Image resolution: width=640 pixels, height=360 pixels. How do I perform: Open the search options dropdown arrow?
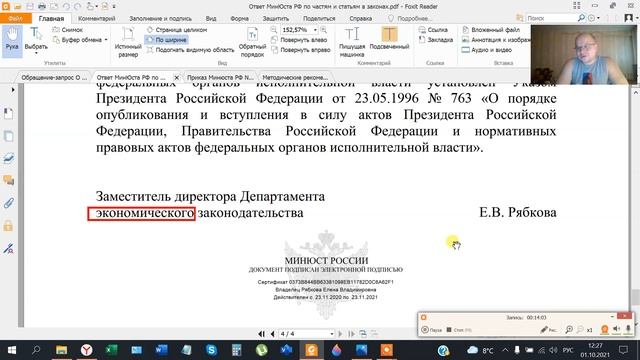pos(598,18)
